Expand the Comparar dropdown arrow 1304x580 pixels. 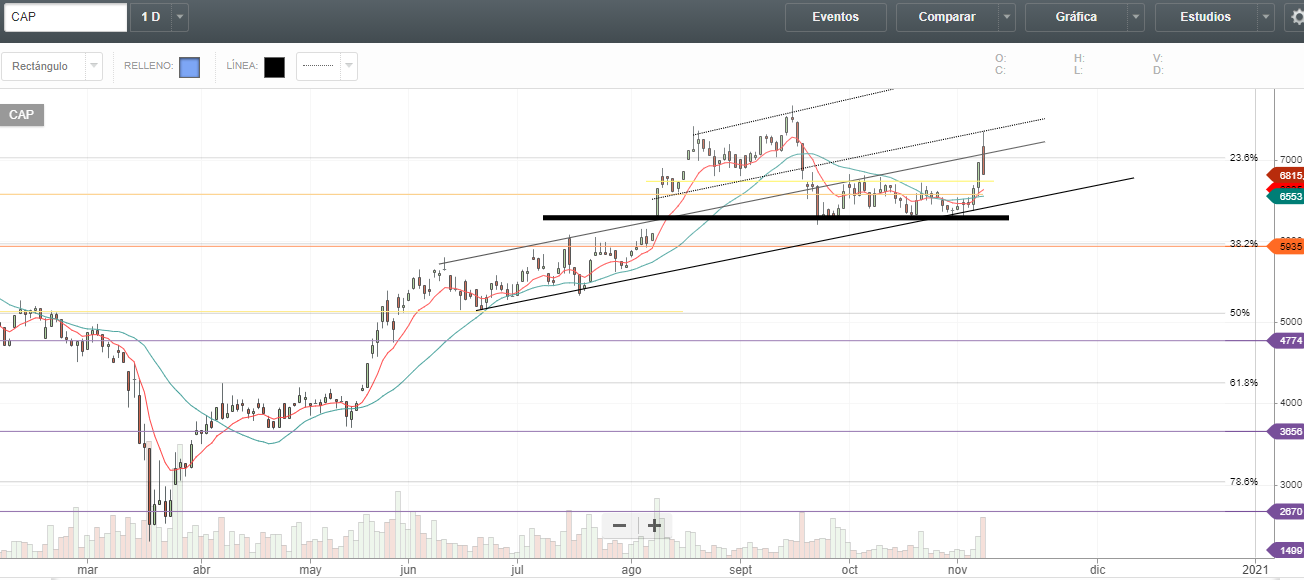click(1007, 17)
